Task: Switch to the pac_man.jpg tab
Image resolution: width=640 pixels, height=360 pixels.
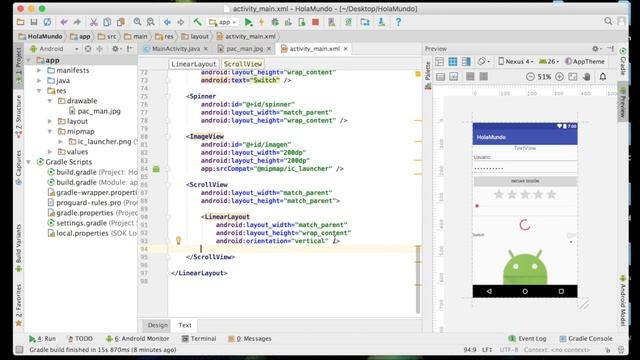Action: (x=244, y=49)
